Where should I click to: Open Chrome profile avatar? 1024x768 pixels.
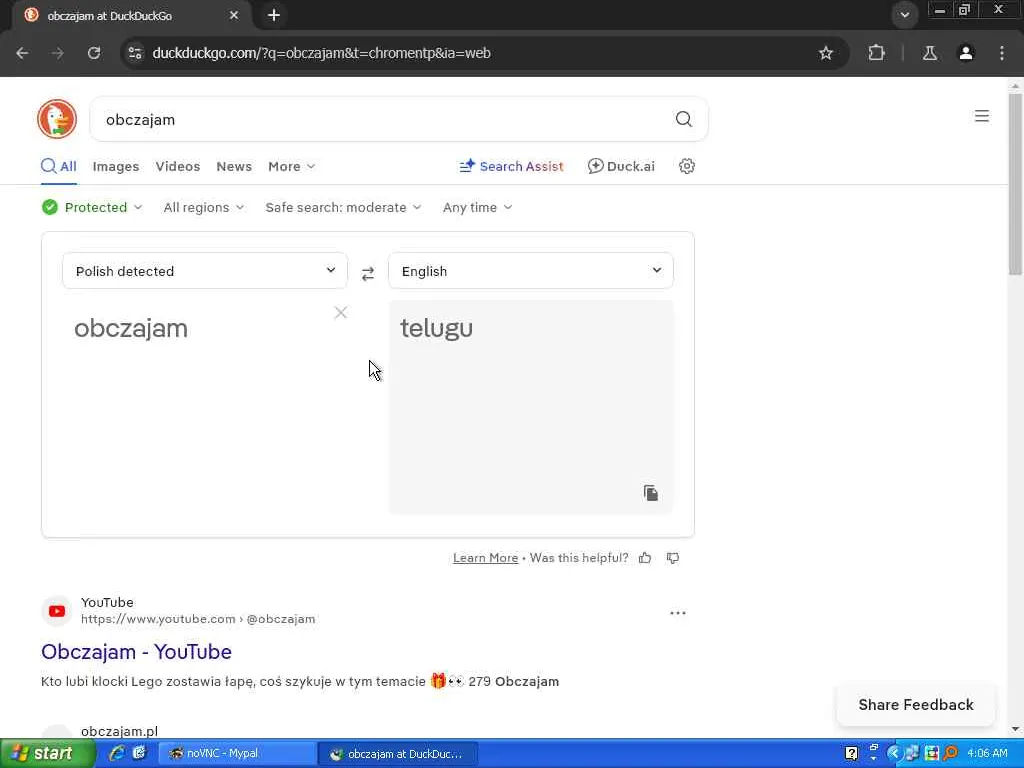click(966, 53)
